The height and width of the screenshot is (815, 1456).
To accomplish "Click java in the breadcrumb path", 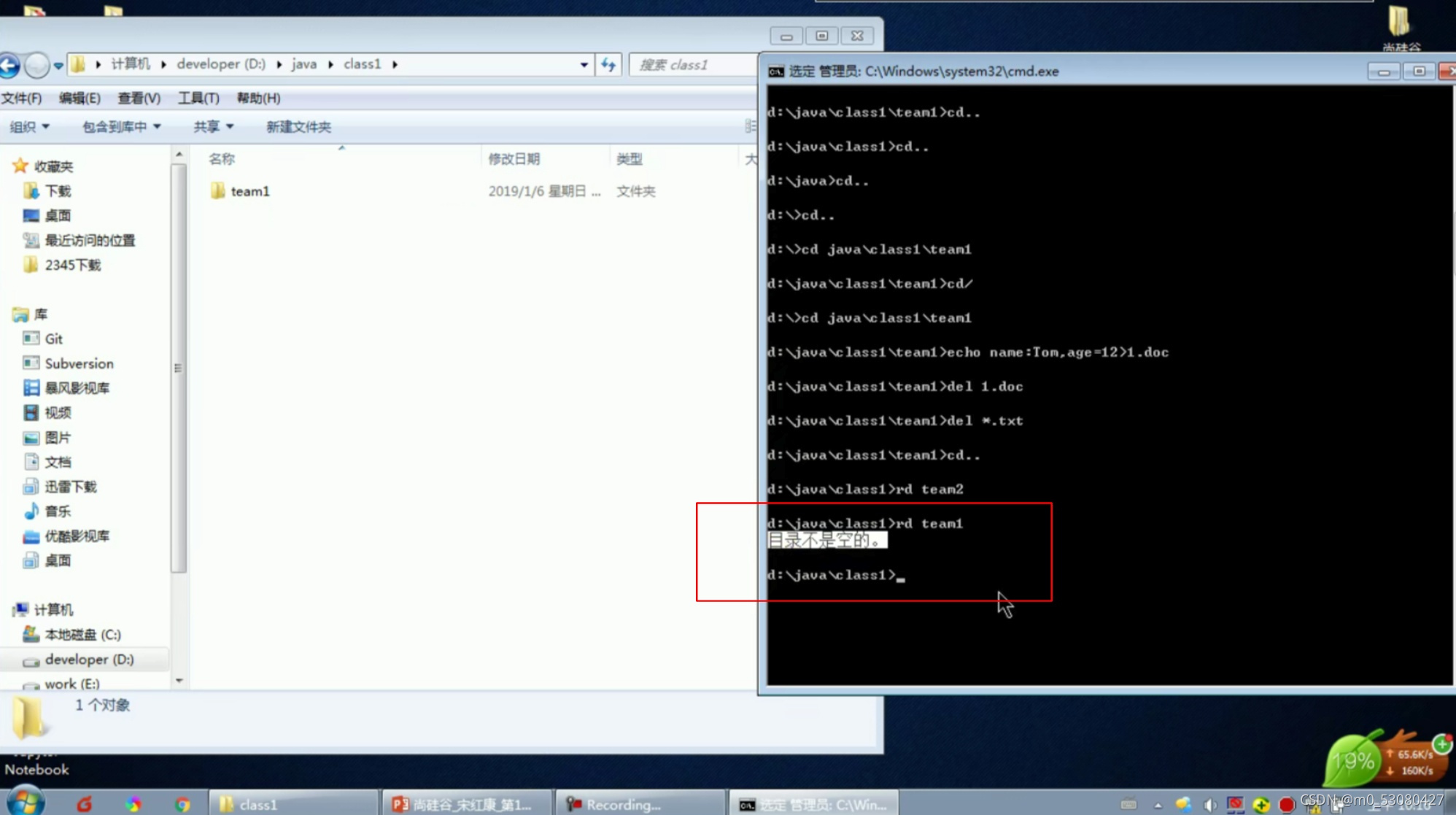I will [304, 64].
